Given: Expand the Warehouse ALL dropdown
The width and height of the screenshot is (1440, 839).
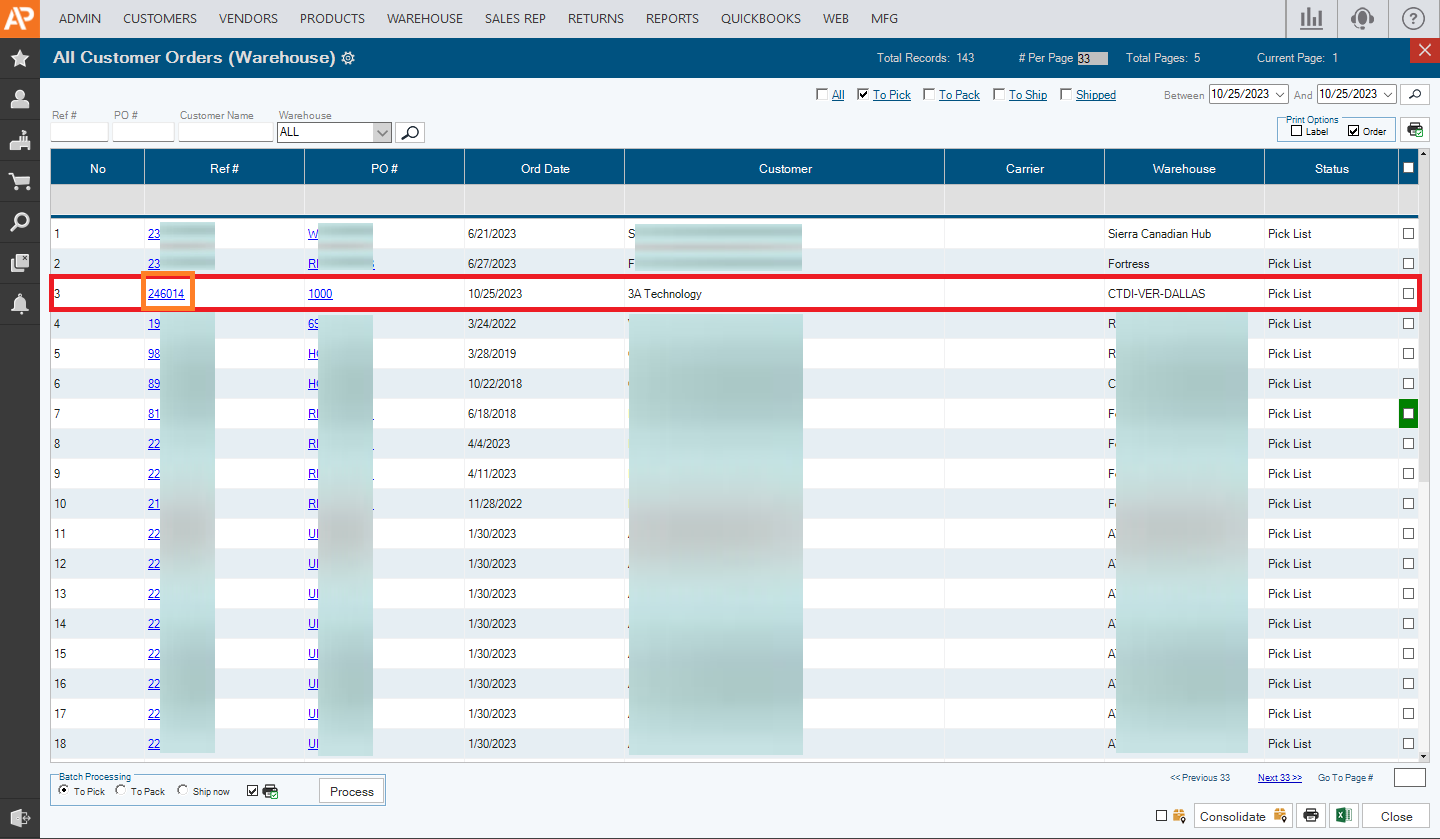Looking at the screenshot, I should click(x=381, y=132).
